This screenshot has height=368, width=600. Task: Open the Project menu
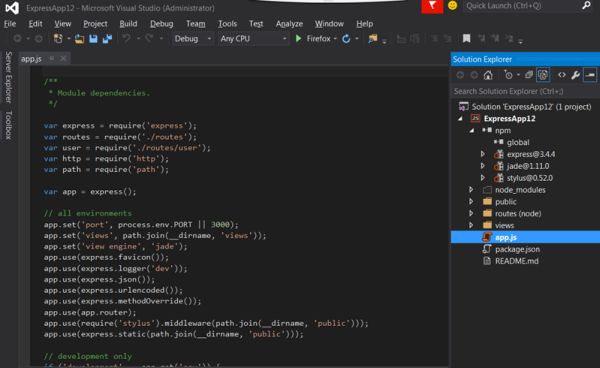[x=95, y=24]
